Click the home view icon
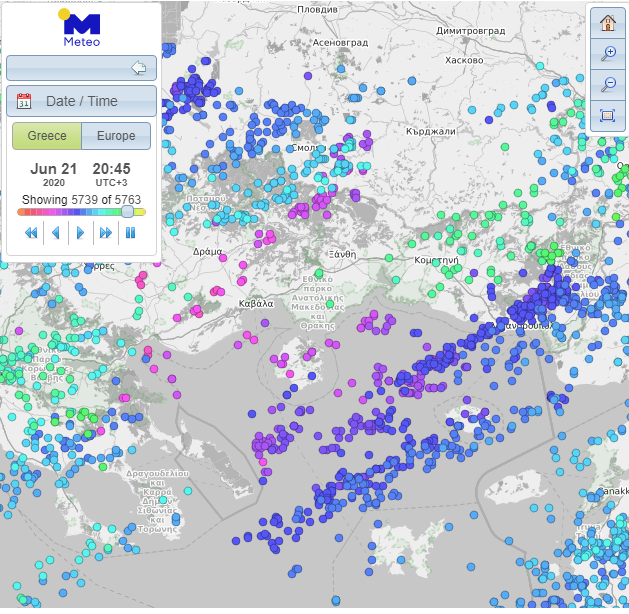The width and height of the screenshot is (629, 614). [x=607, y=22]
